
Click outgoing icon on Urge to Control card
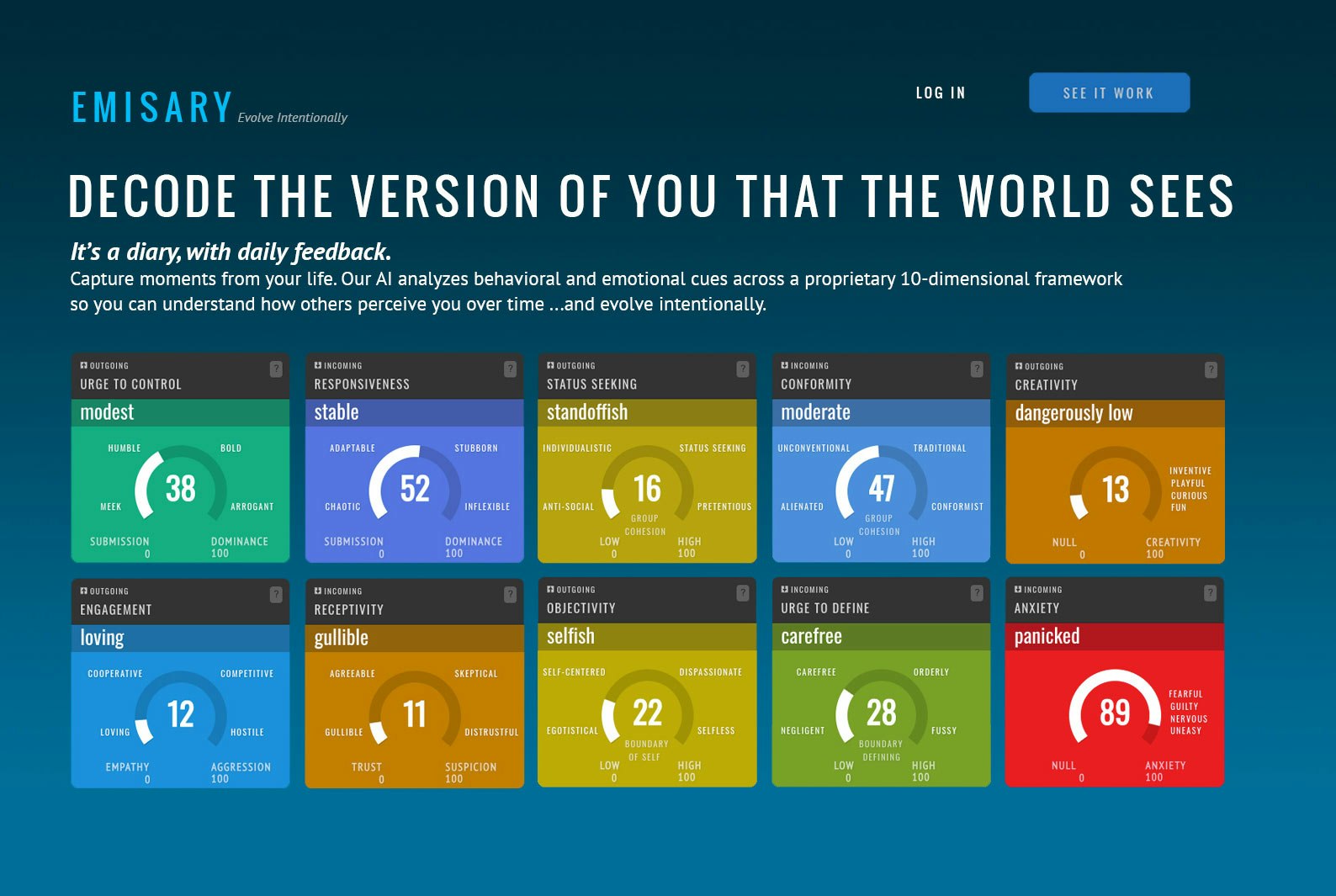tap(83, 365)
